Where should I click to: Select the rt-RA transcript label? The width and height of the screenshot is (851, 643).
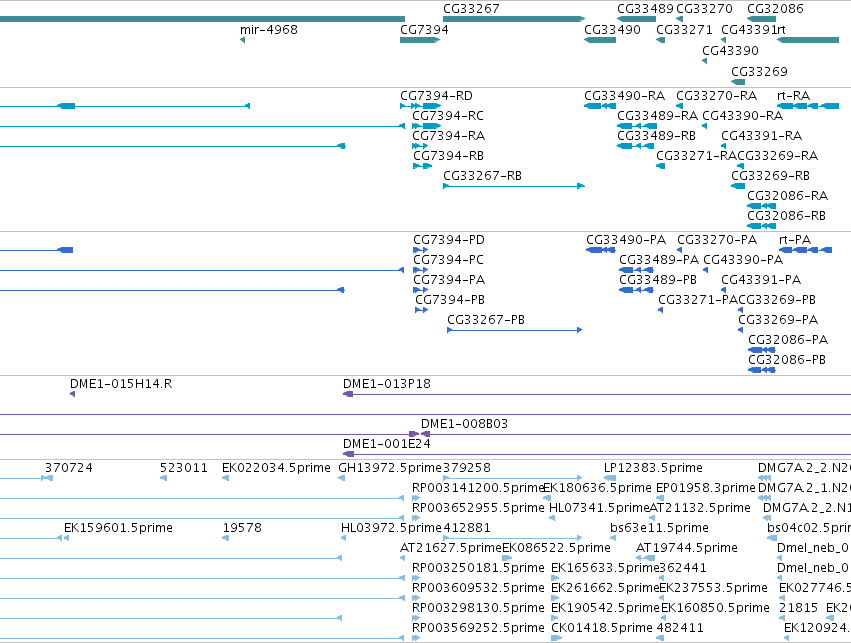(793, 96)
